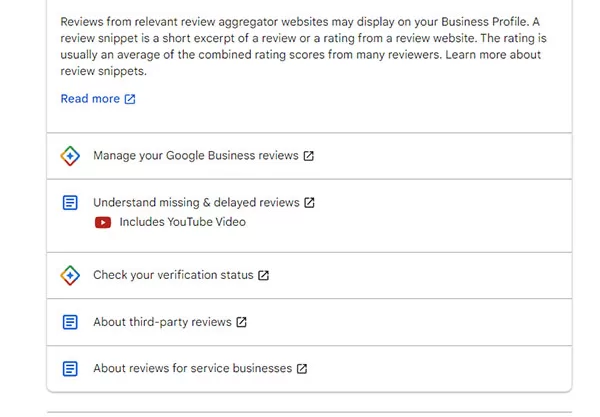Open About reviews for service businesses

pos(192,368)
